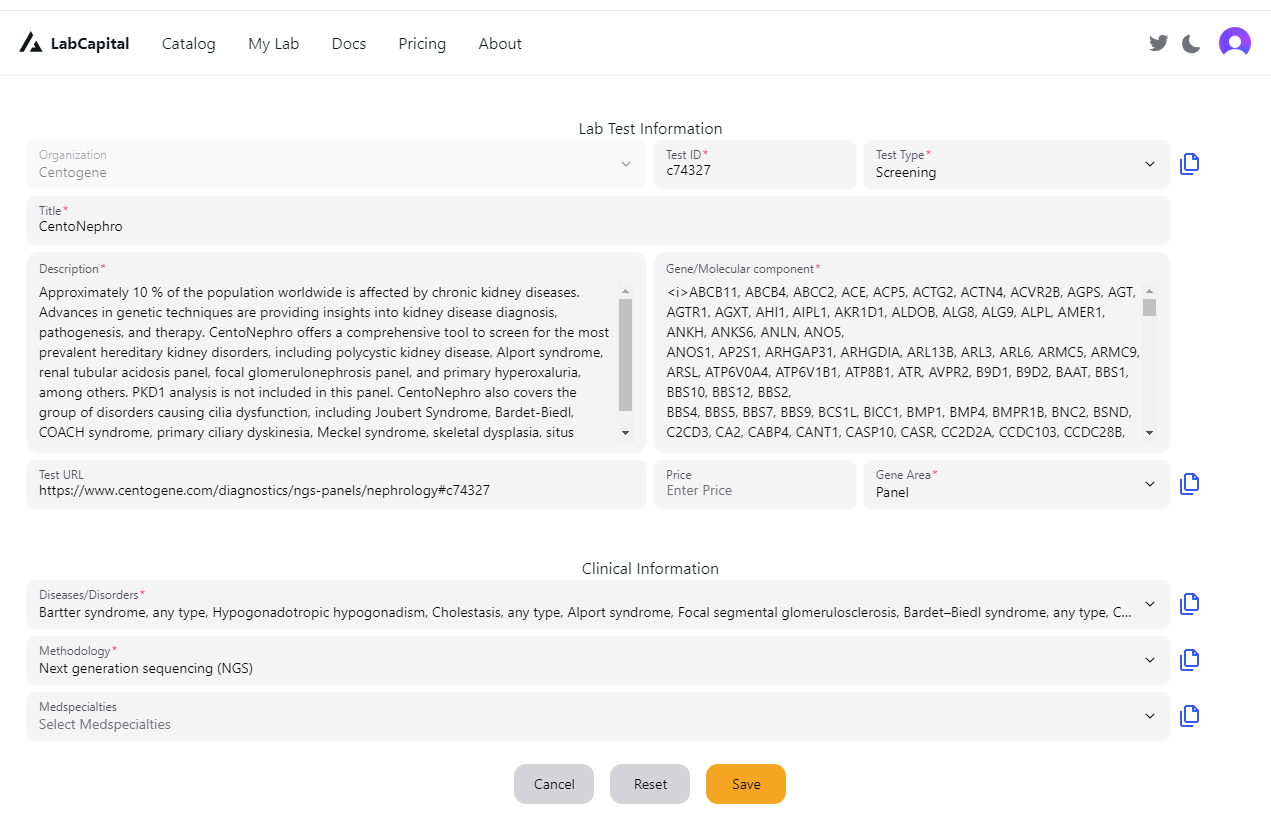Copy icon beside Methodology field

coord(1189,660)
